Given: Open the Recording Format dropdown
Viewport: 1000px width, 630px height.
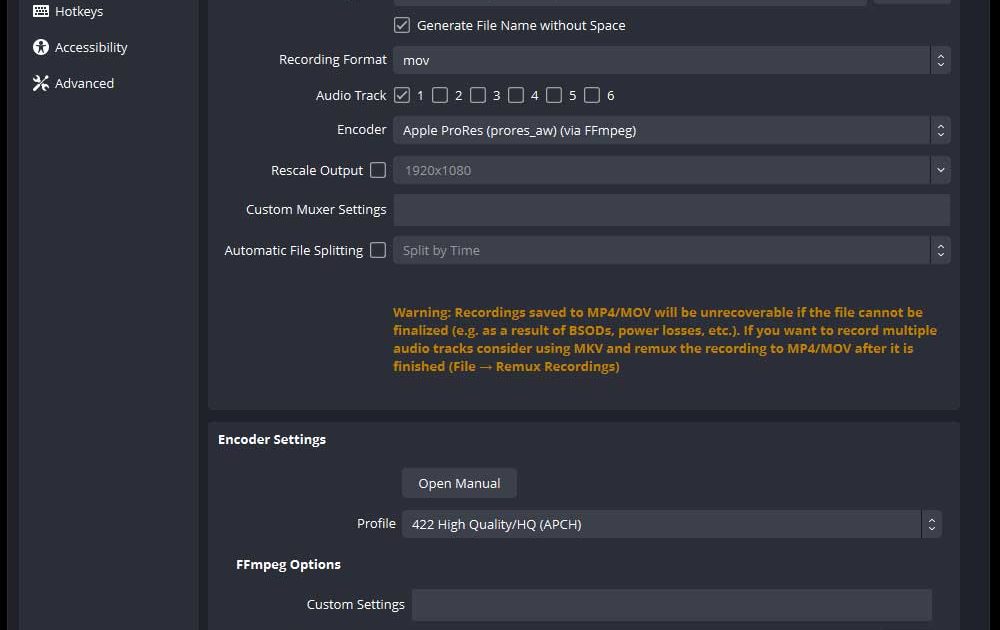Looking at the screenshot, I should click(670, 60).
